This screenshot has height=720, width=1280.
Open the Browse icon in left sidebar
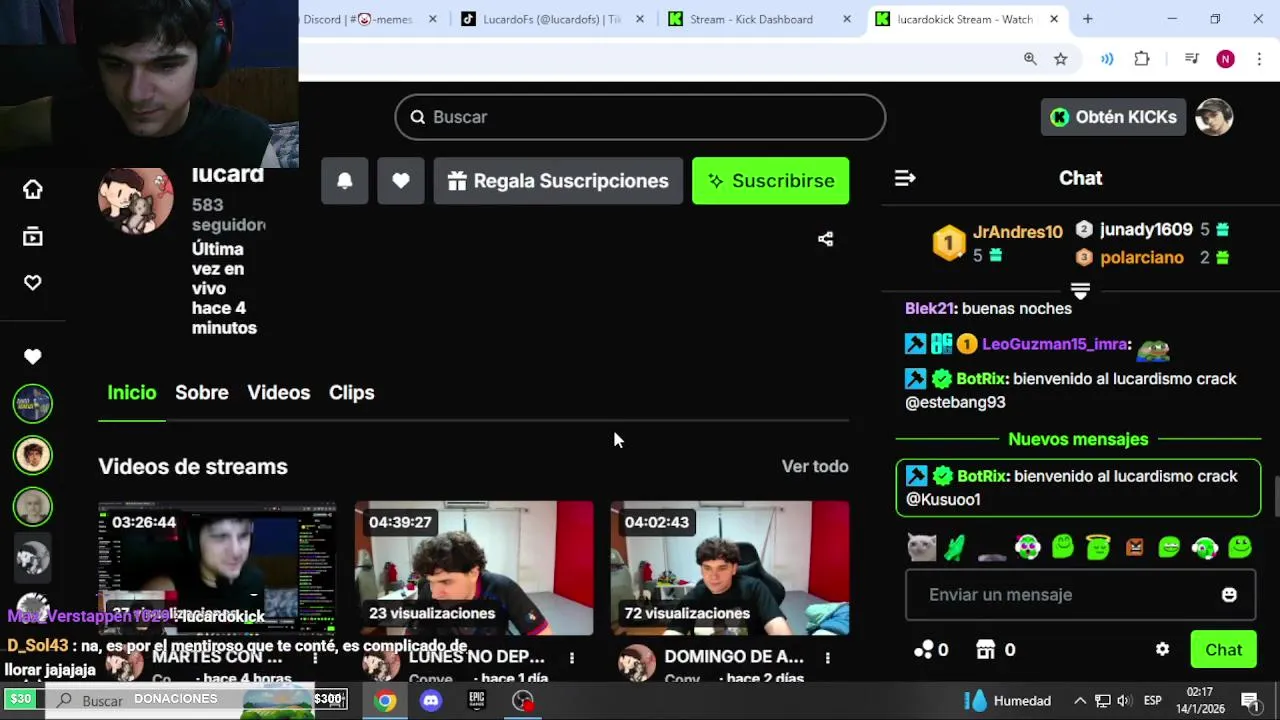pyautogui.click(x=33, y=236)
